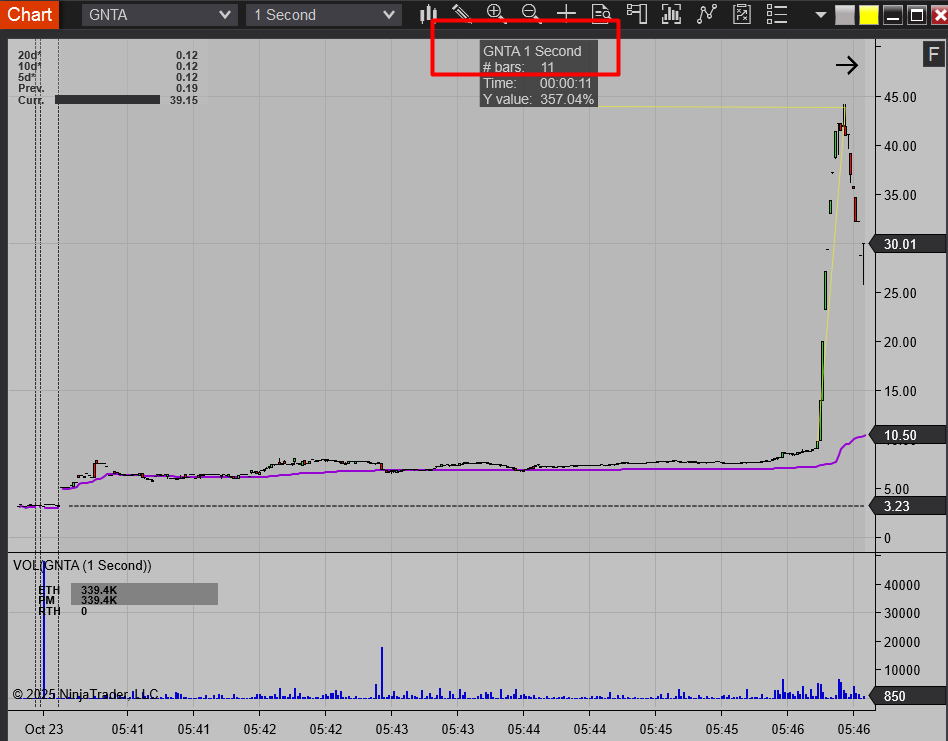Expand the toolbar overflow arrow
The height and width of the screenshot is (741, 948).
820,15
